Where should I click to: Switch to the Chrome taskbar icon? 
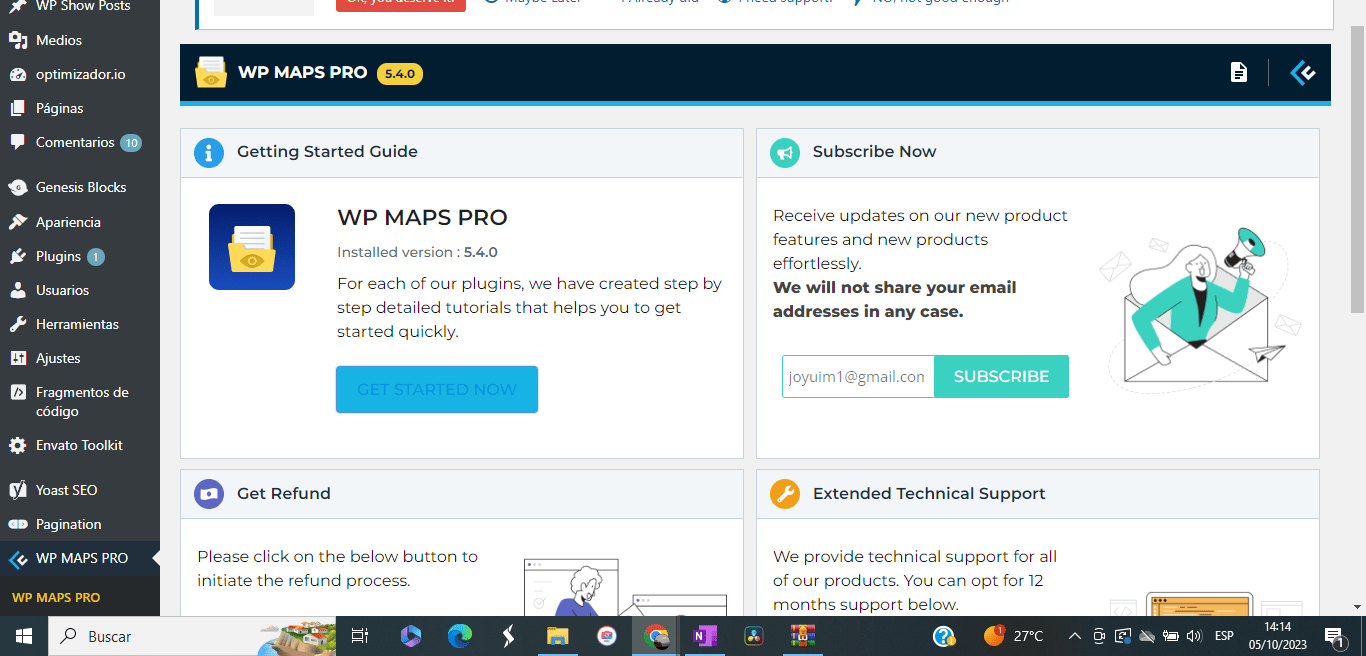click(656, 636)
